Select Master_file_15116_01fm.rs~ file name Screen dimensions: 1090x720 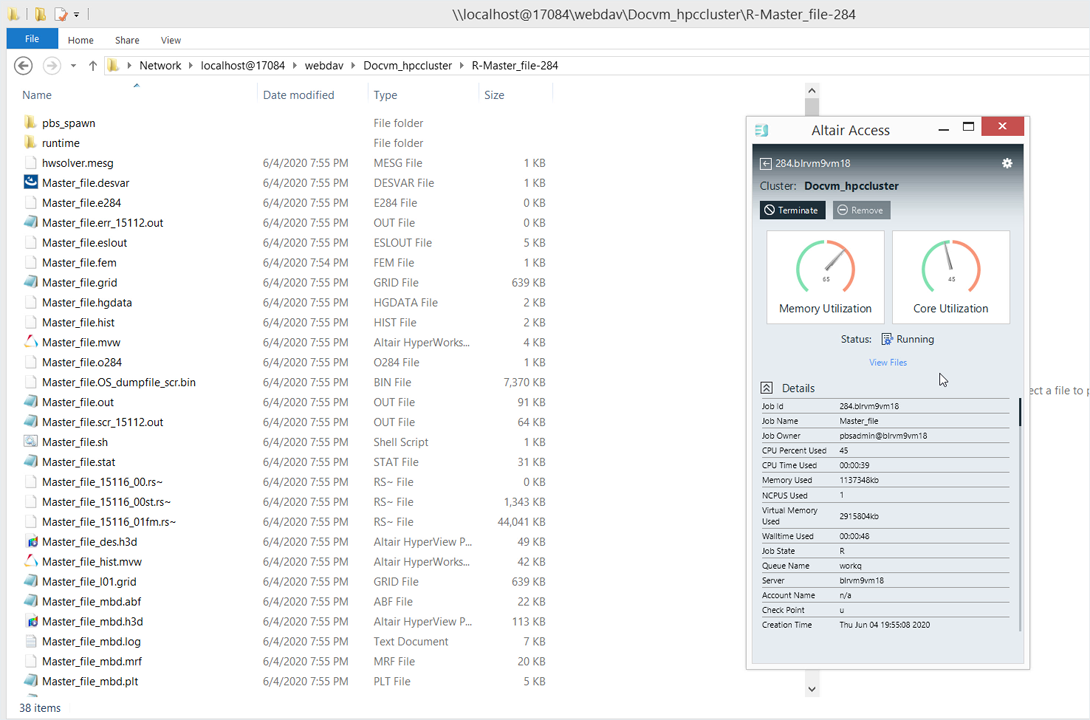(109, 522)
